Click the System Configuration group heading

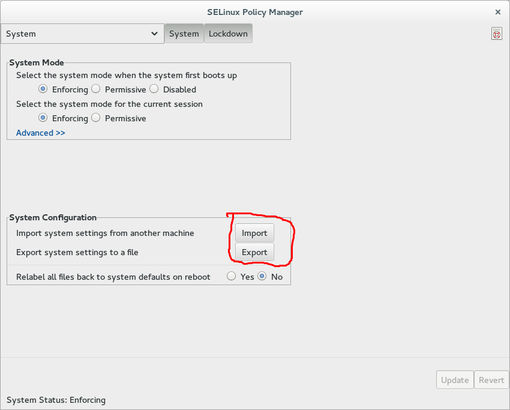click(x=53, y=217)
